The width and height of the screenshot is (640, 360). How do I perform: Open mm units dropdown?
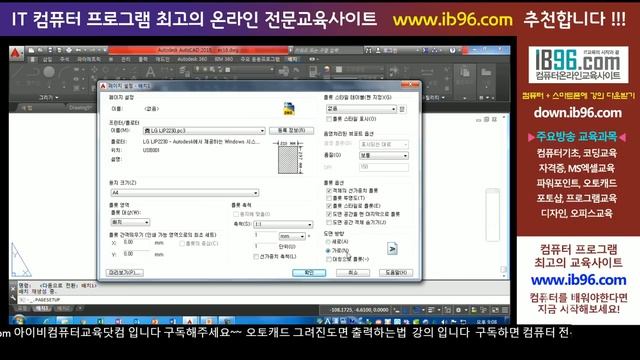coord(292,236)
